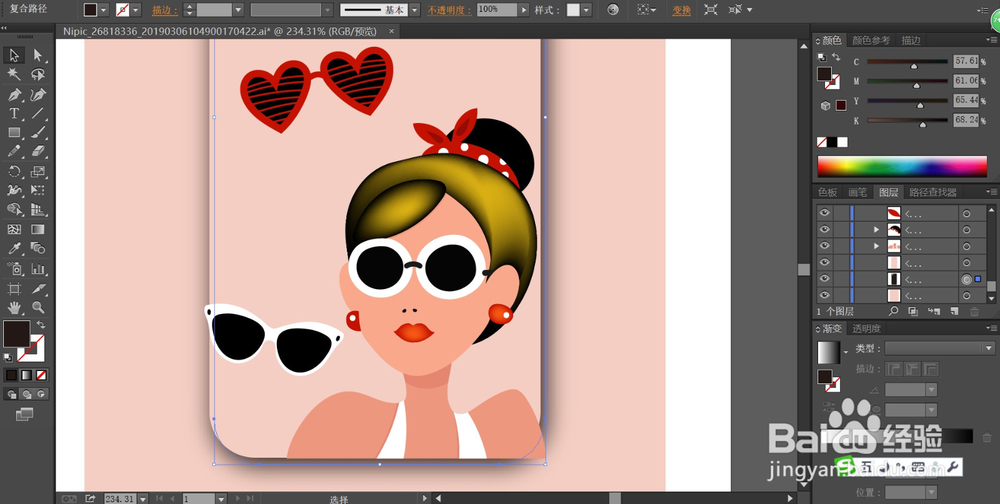
Task: Select the Type tool
Action: [x=13, y=114]
